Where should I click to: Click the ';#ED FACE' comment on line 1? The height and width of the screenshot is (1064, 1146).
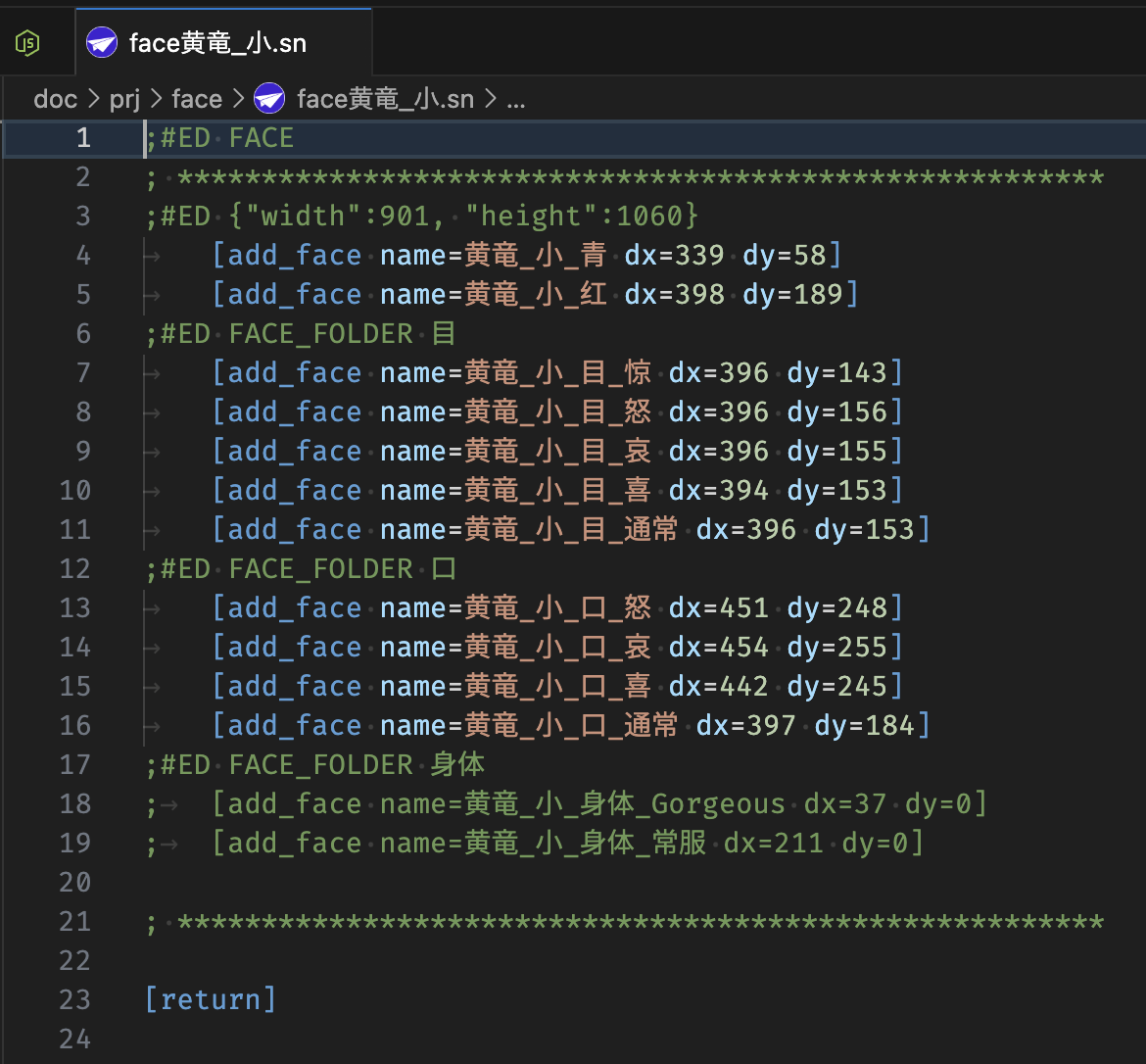(x=220, y=137)
